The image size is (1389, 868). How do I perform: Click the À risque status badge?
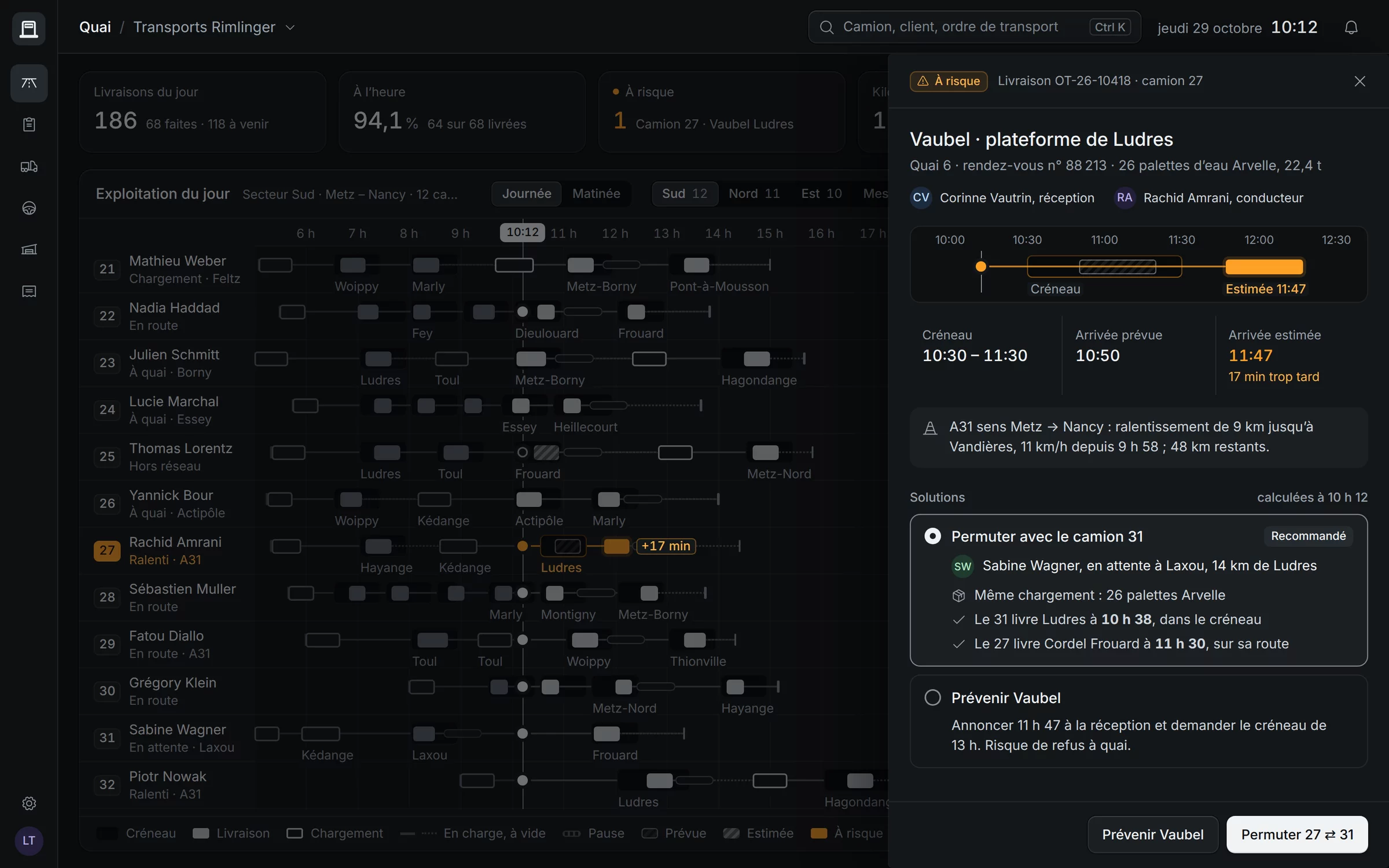[949, 81]
